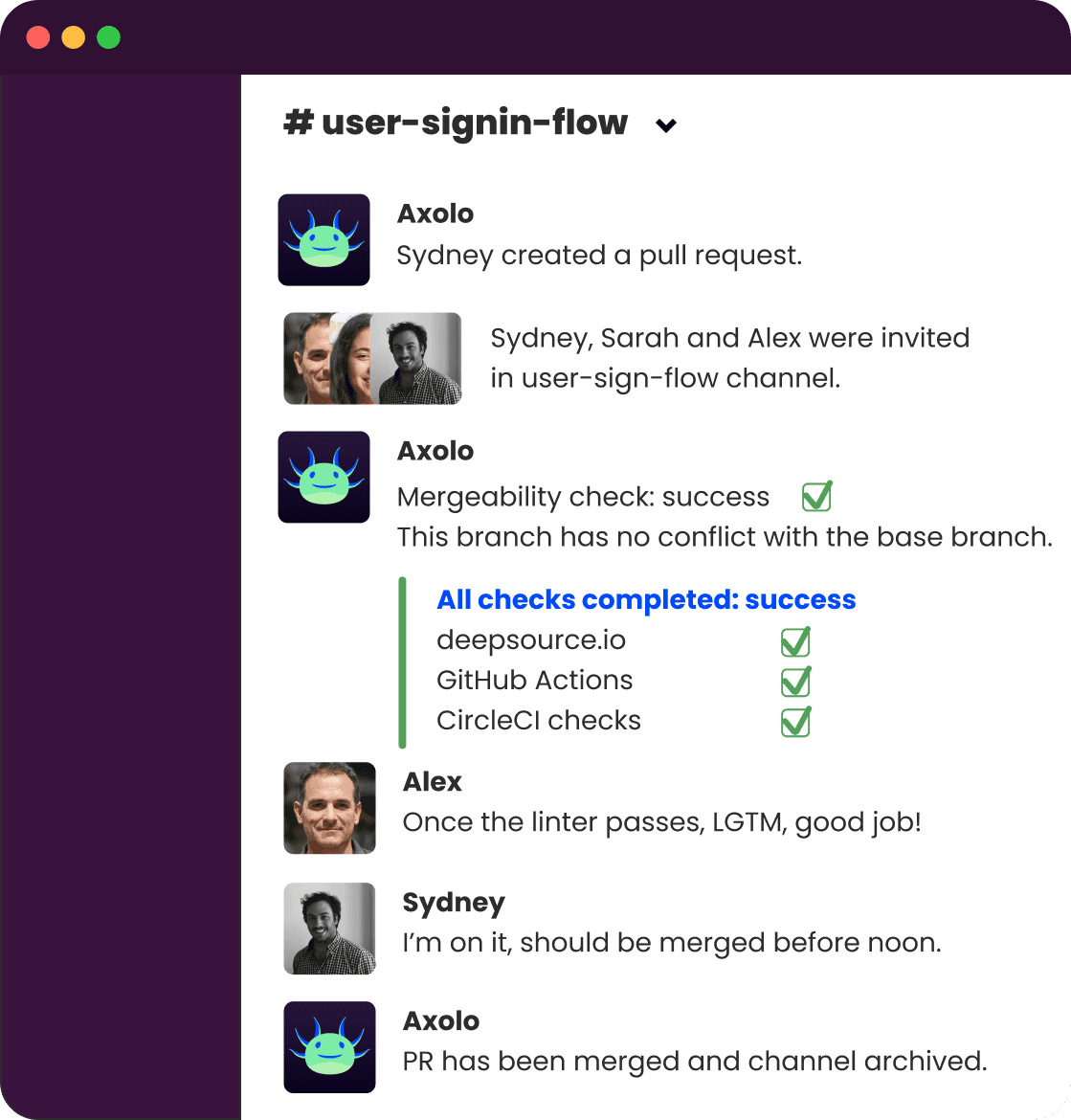Select Axolo's avatar on the channel archived message
Screen dimensions: 1071x1120
329,1046
